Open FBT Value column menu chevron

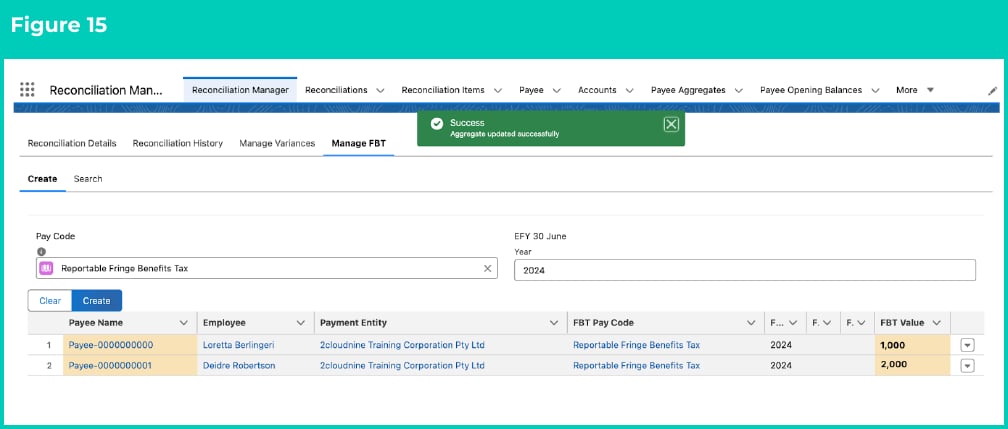[x=937, y=323]
